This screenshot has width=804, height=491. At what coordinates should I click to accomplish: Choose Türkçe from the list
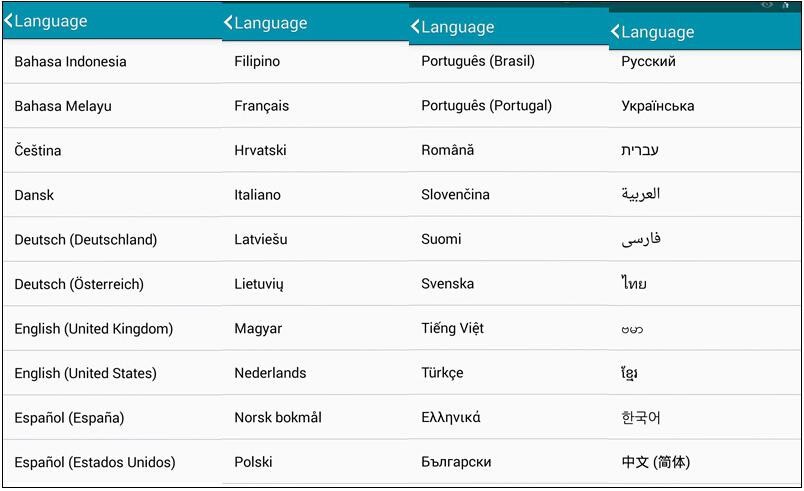coord(442,373)
